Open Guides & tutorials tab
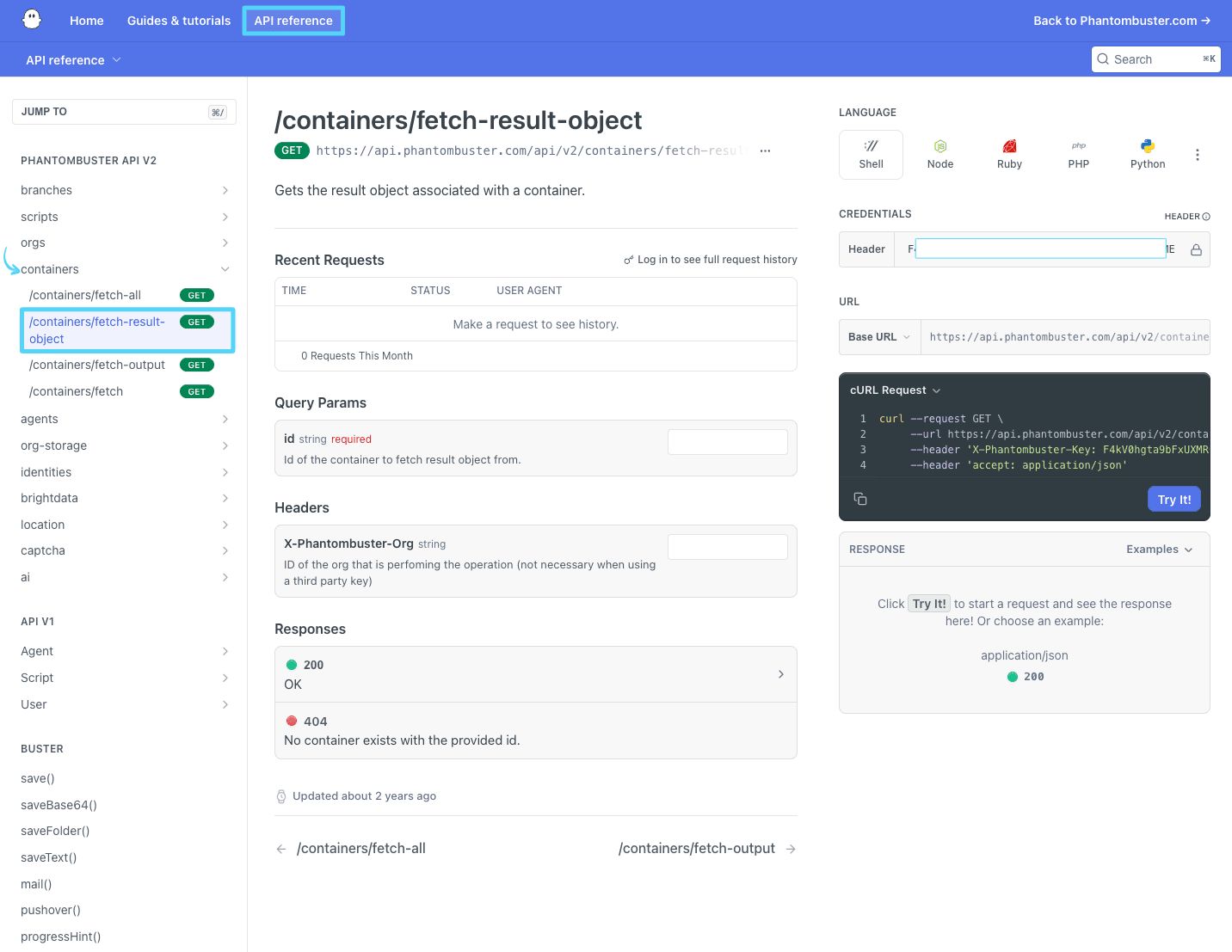The height and width of the screenshot is (952, 1232). [179, 21]
